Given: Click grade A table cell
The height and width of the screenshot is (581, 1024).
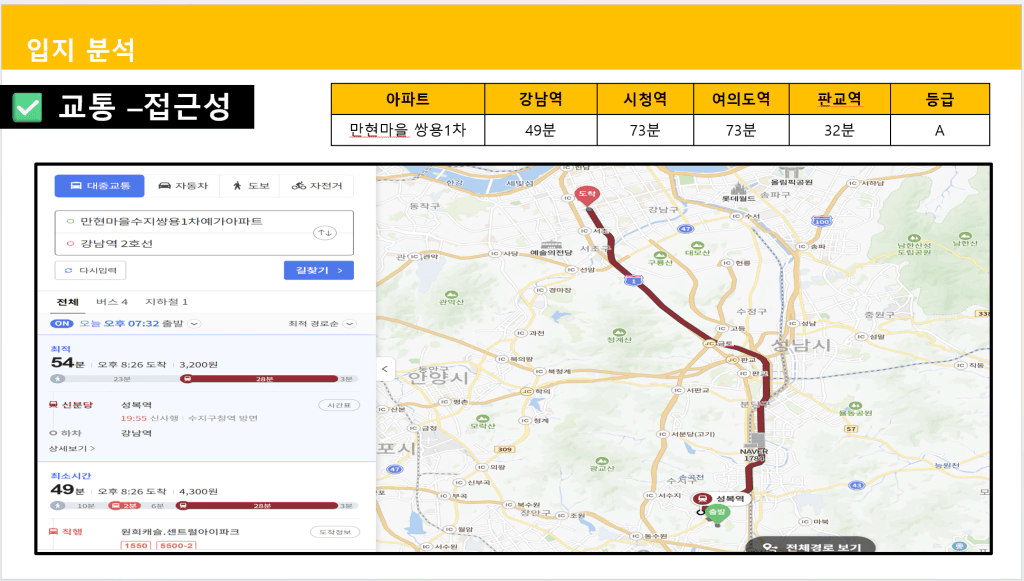Looking at the screenshot, I should (940, 130).
